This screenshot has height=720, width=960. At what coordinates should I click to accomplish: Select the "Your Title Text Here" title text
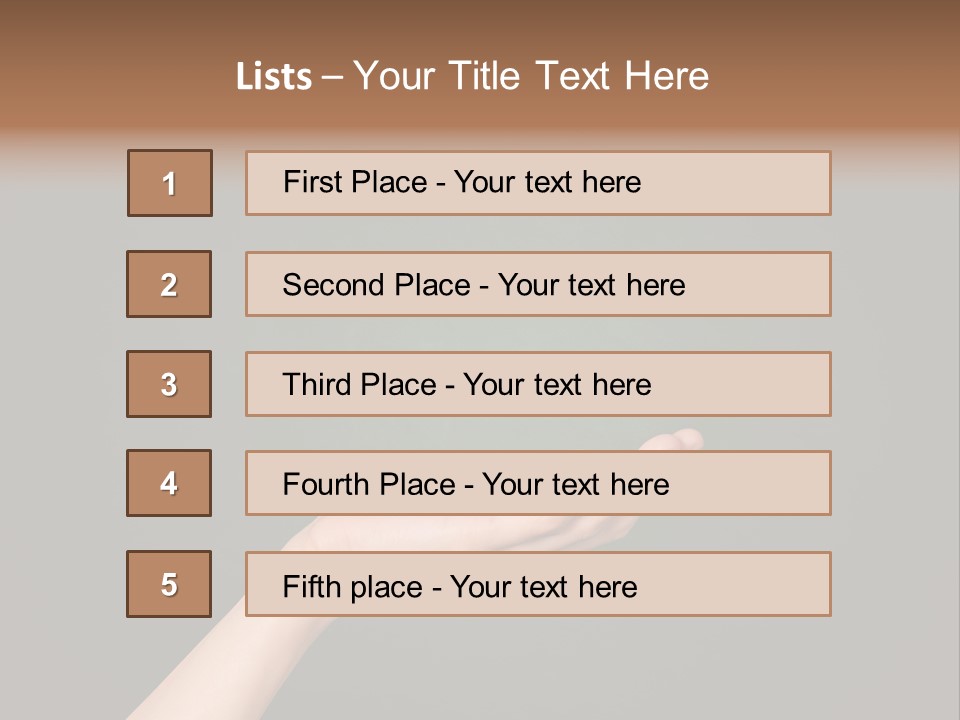(x=531, y=76)
